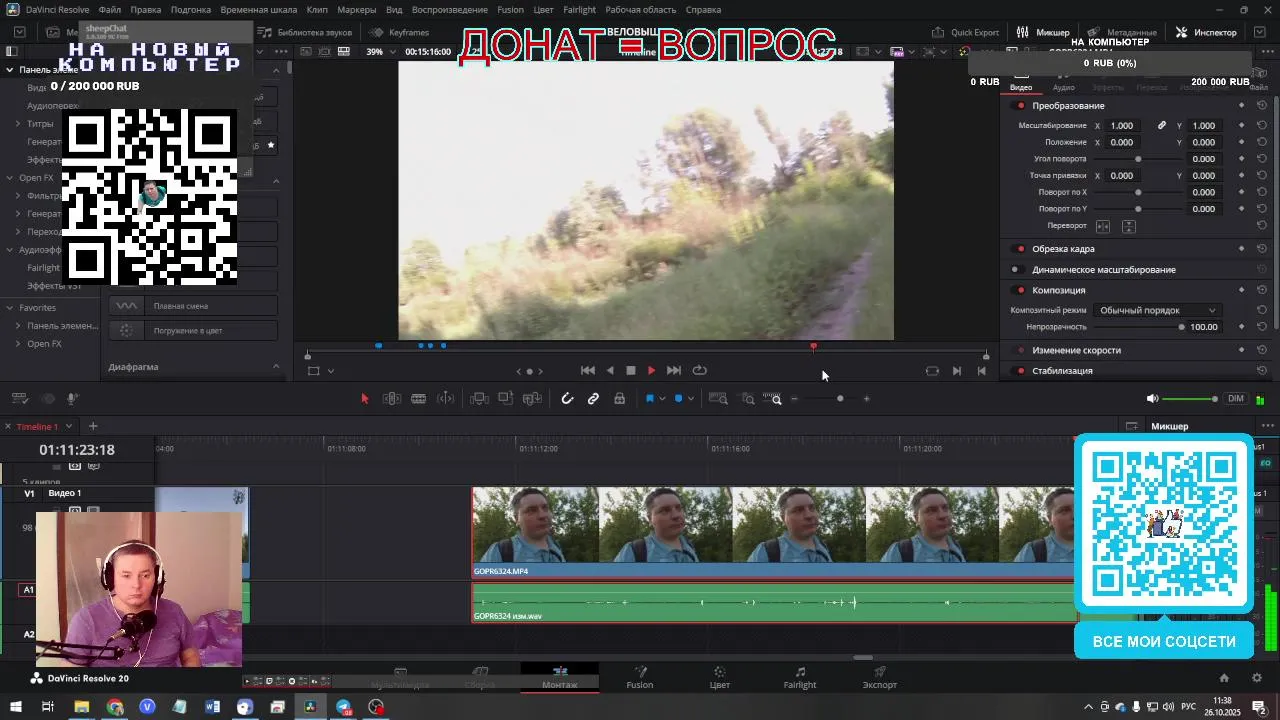Jump to first frame of the timeline

(x=588, y=371)
